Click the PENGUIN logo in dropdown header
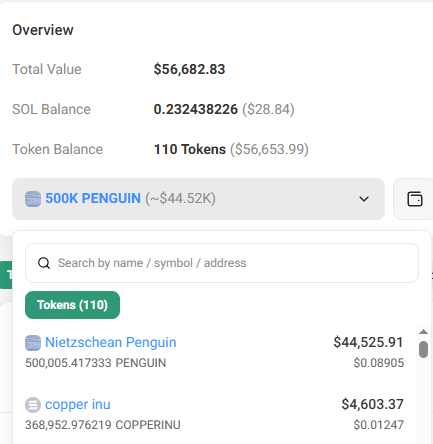This screenshot has width=433, height=444. click(x=33, y=199)
